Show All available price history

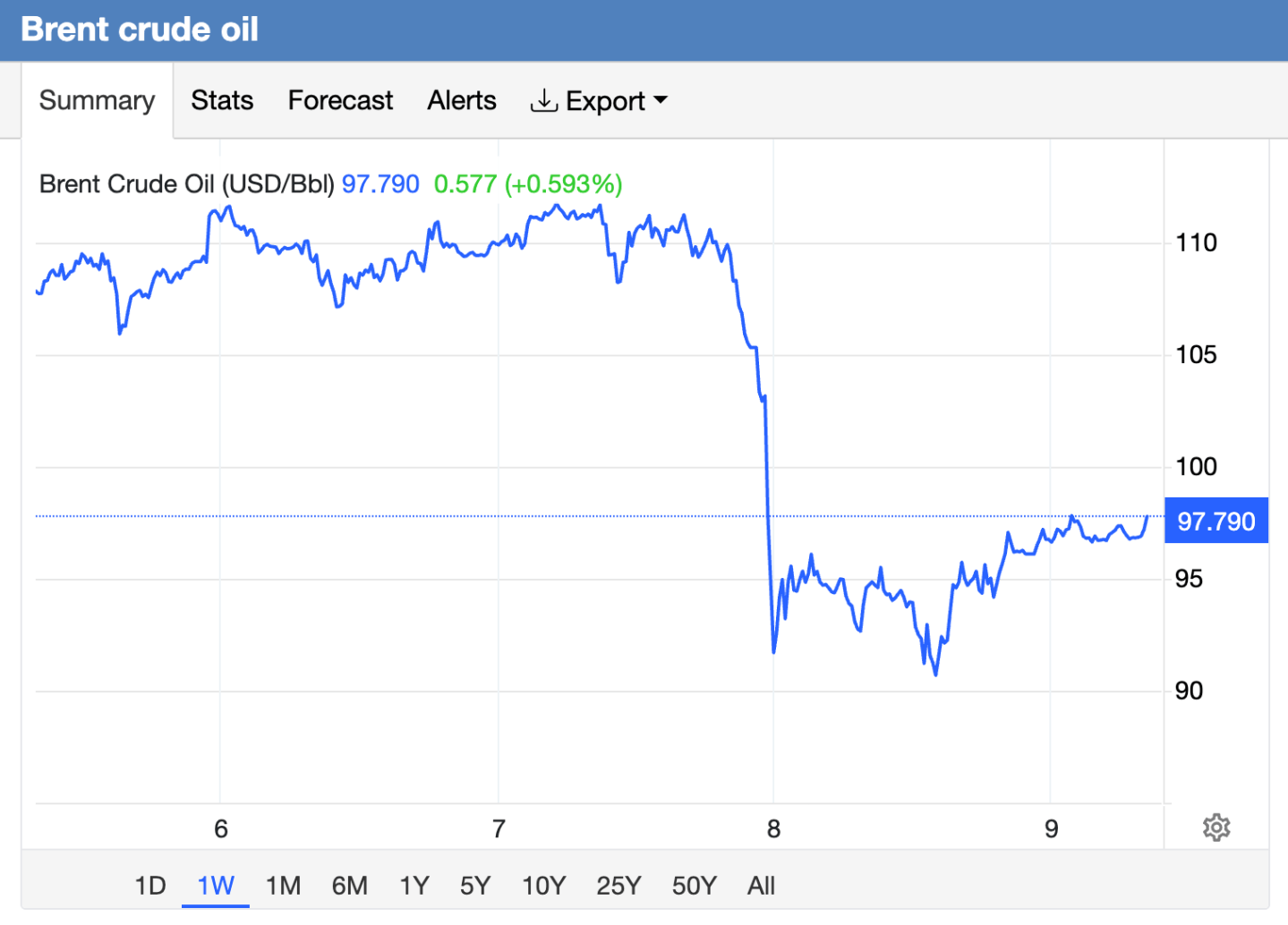(761, 886)
